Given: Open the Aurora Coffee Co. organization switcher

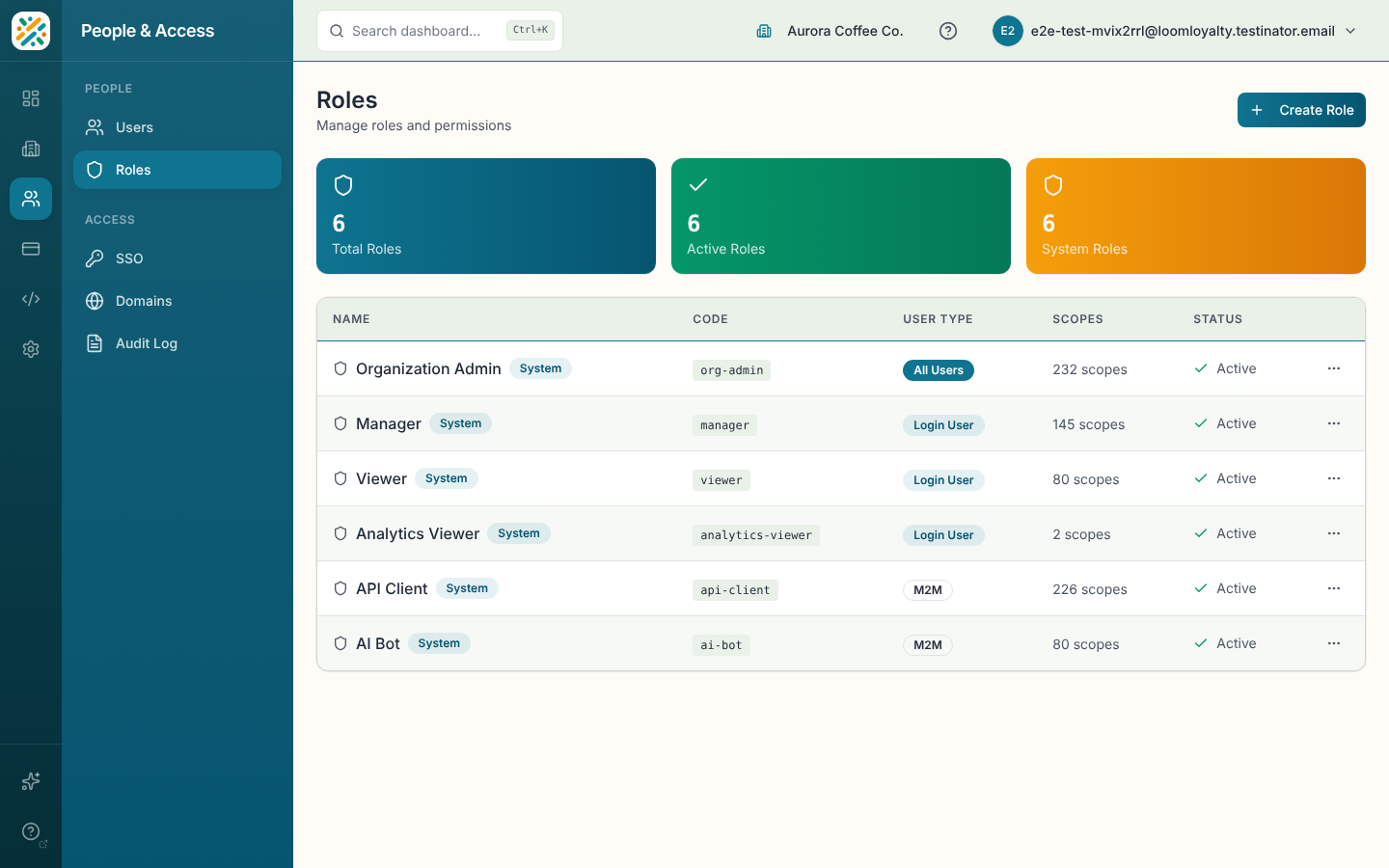Looking at the screenshot, I should [x=830, y=31].
